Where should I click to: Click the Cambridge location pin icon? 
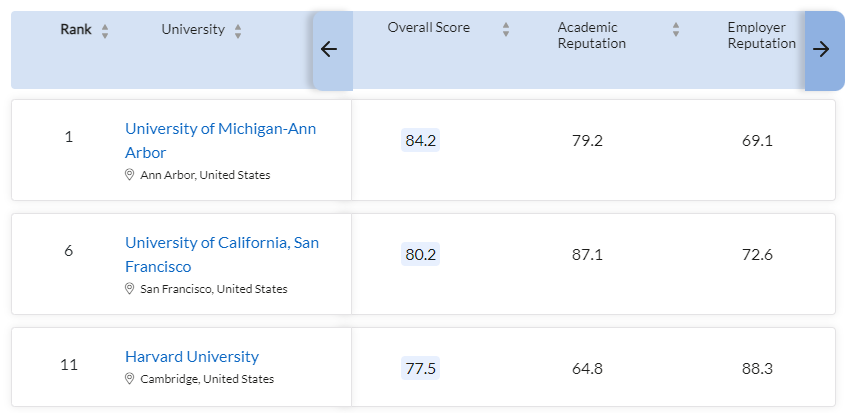pos(129,379)
